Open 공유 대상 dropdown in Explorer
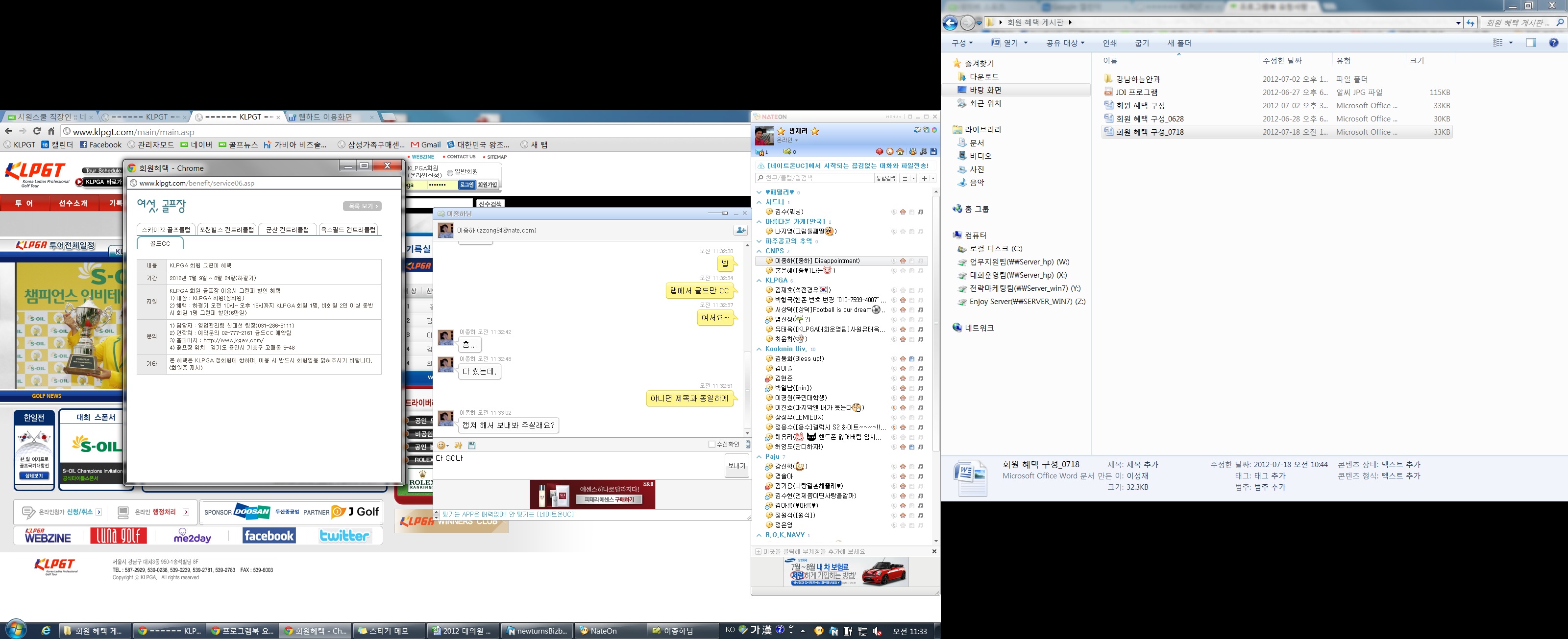 click(x=1065, y=43)
